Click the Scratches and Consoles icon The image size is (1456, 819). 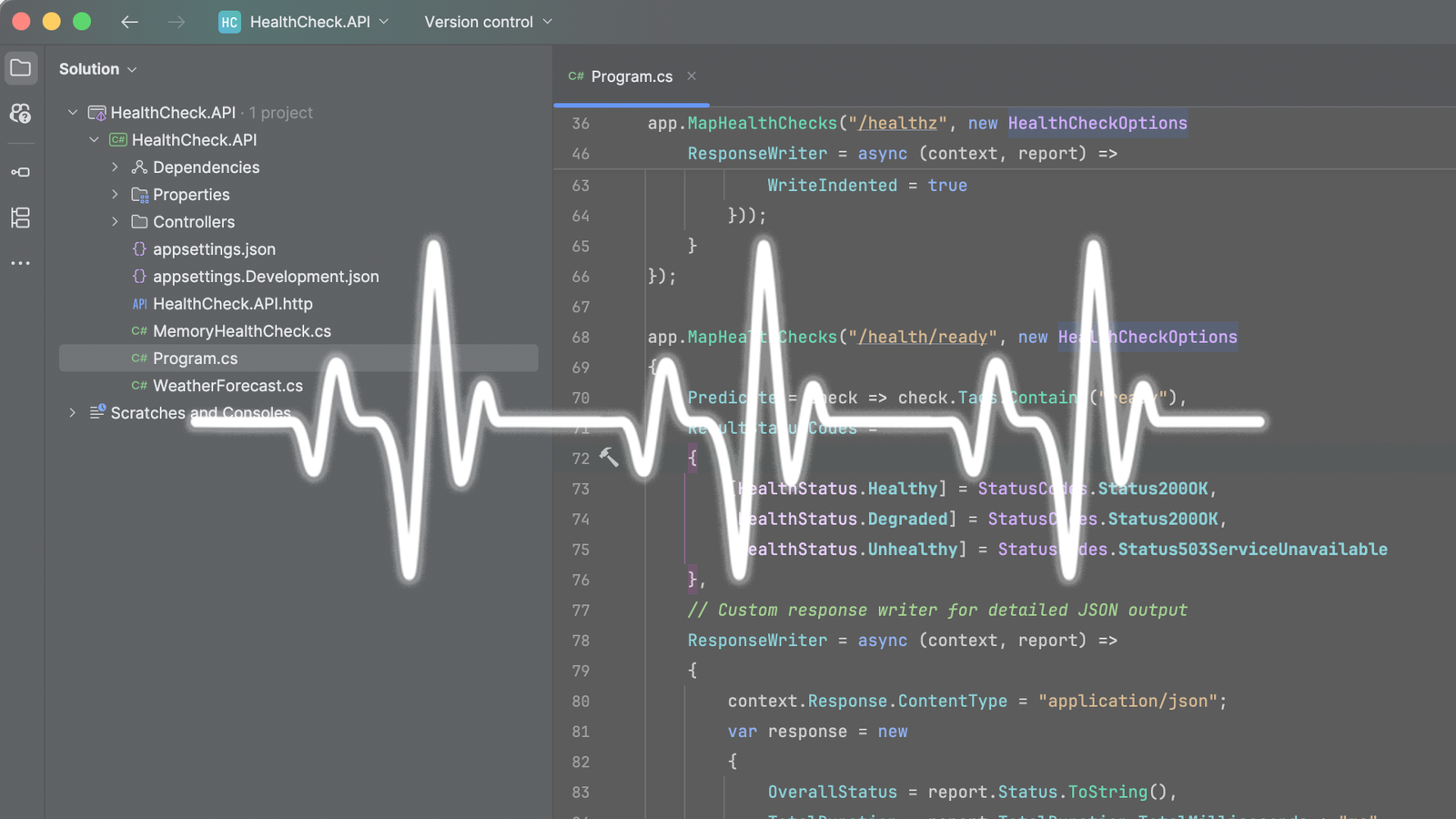[97, 412]
